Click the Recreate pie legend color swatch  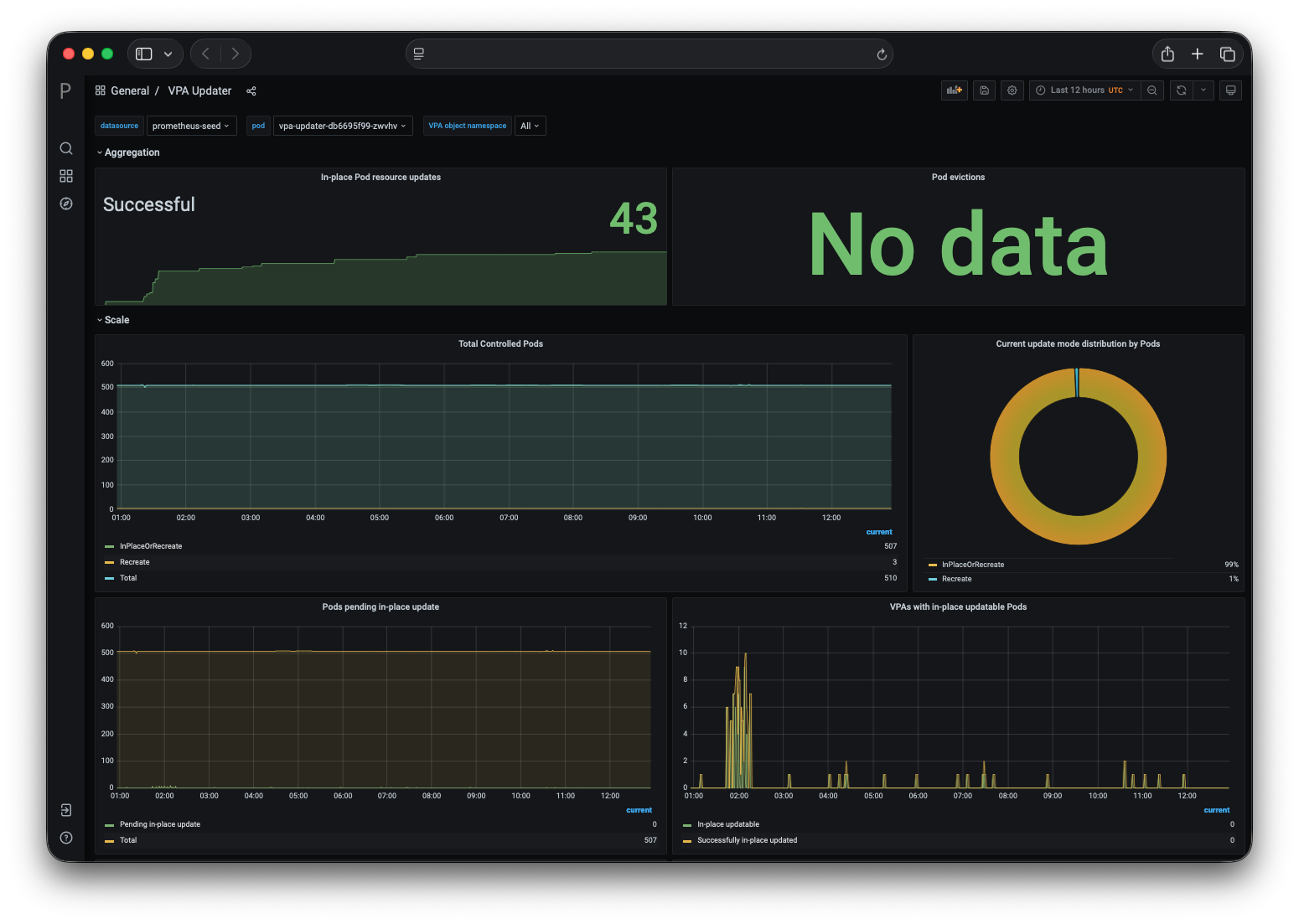pyautogui.click(x=933, y=579)
